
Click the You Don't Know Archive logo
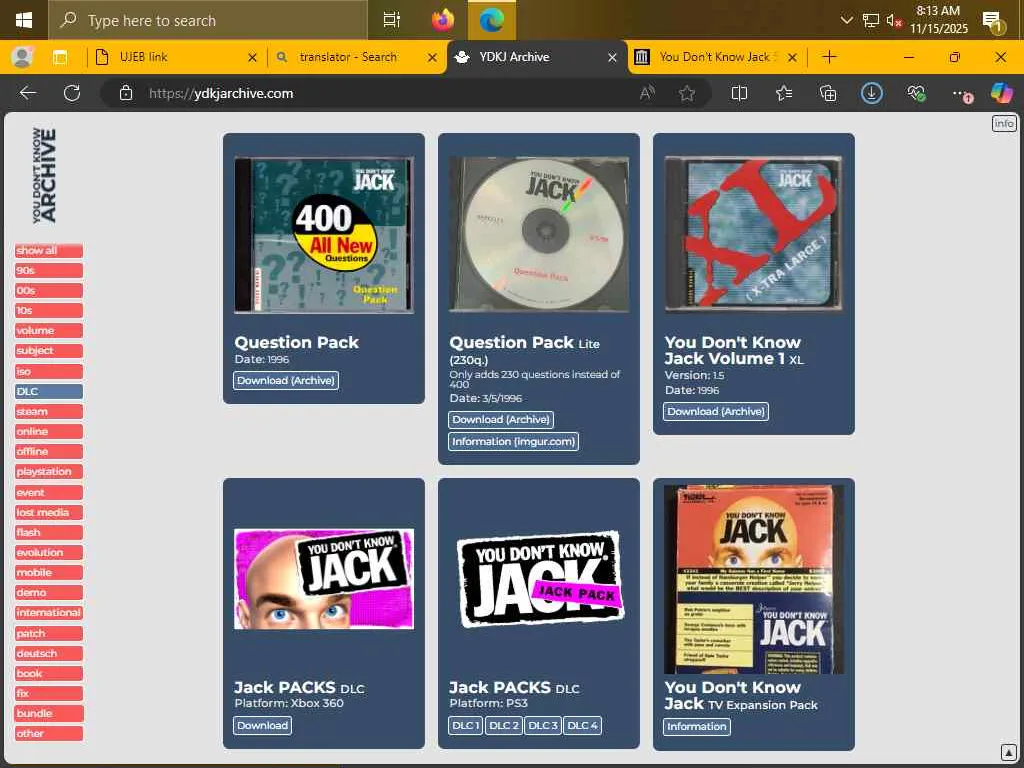click(44, 176)
